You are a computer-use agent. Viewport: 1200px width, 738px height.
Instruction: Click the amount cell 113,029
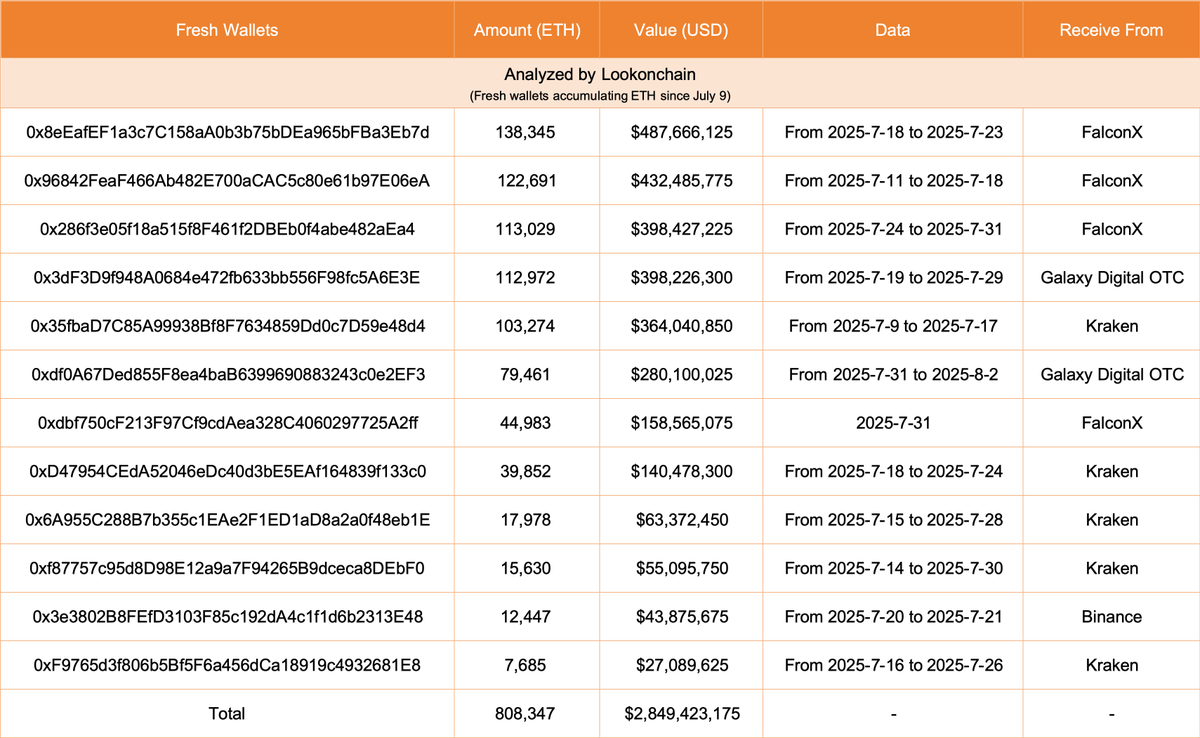coord(526,230)
